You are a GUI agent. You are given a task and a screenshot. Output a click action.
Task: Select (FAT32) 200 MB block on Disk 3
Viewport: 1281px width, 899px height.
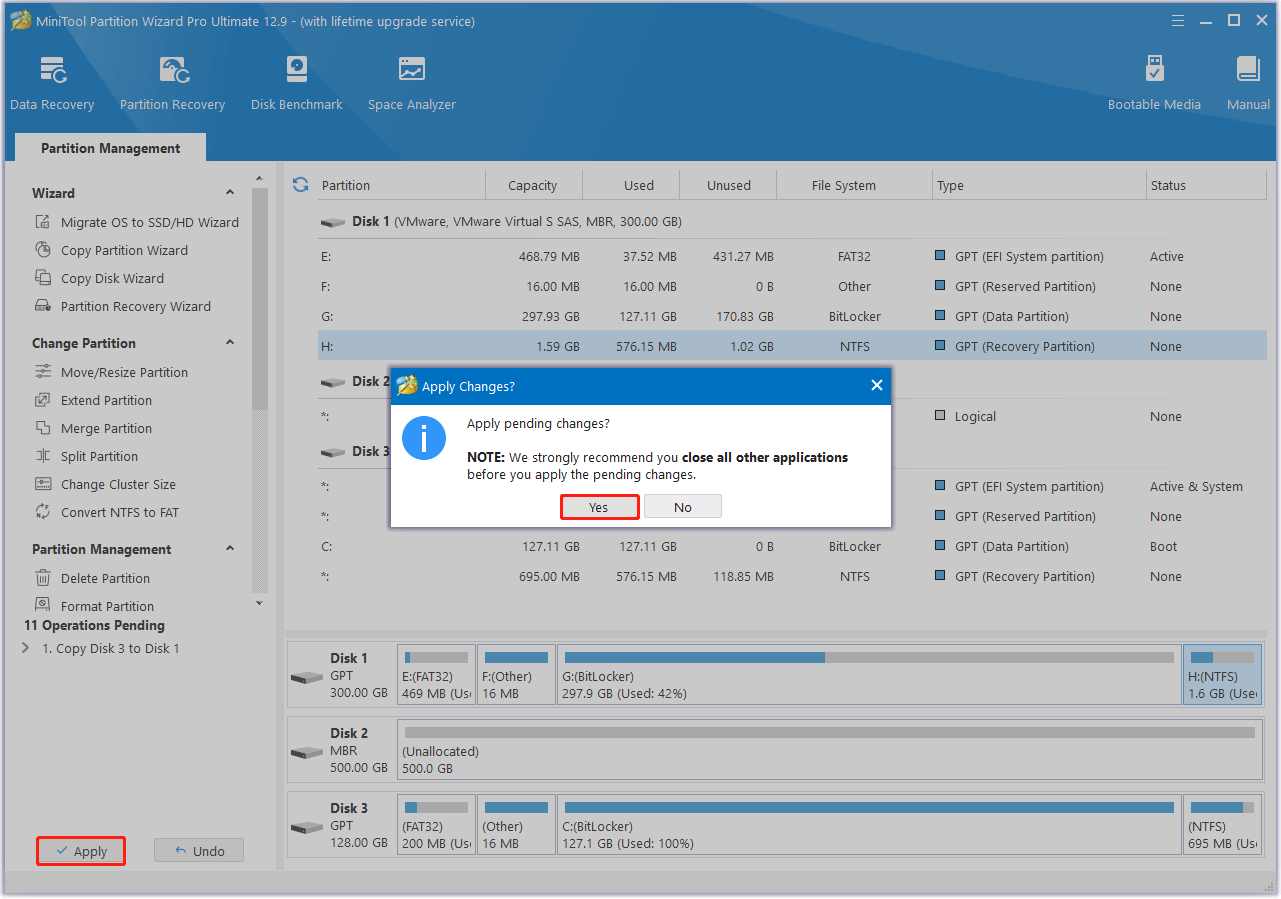(436, 824)
